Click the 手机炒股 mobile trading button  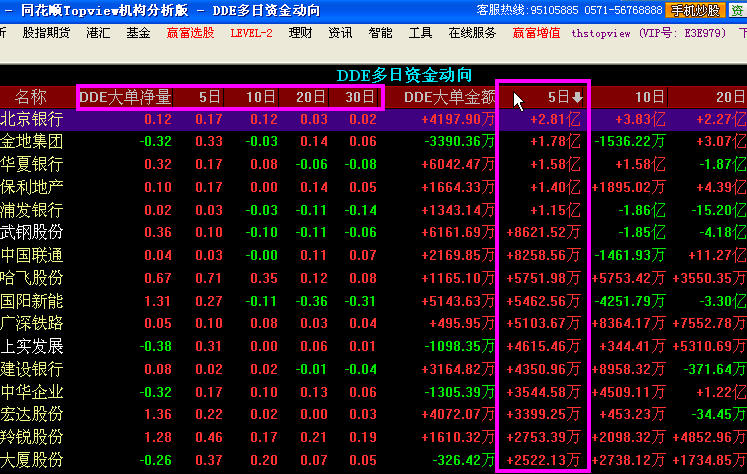pyautogui.click(x=694, y=10)
